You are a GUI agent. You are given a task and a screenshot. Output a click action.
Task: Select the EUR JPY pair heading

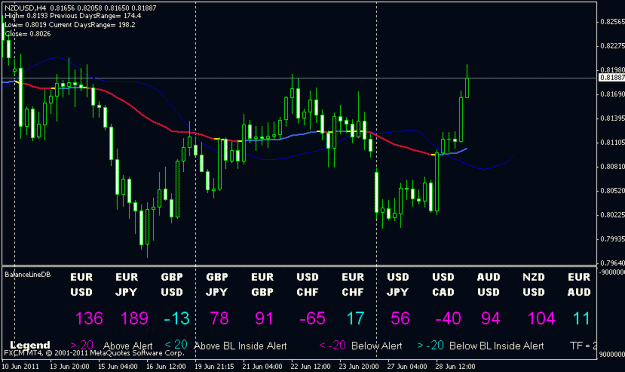[x=127, y=285]
